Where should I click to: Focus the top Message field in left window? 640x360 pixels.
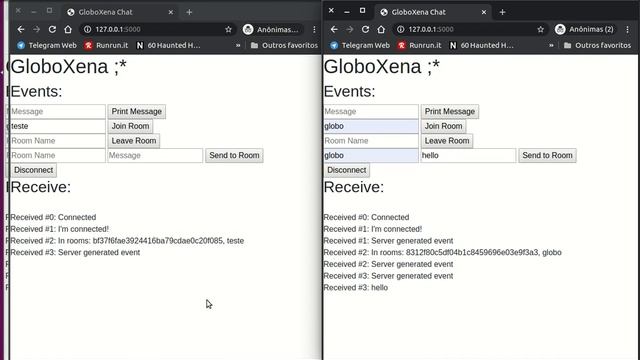pyautogui.click(x=58, y=111)
